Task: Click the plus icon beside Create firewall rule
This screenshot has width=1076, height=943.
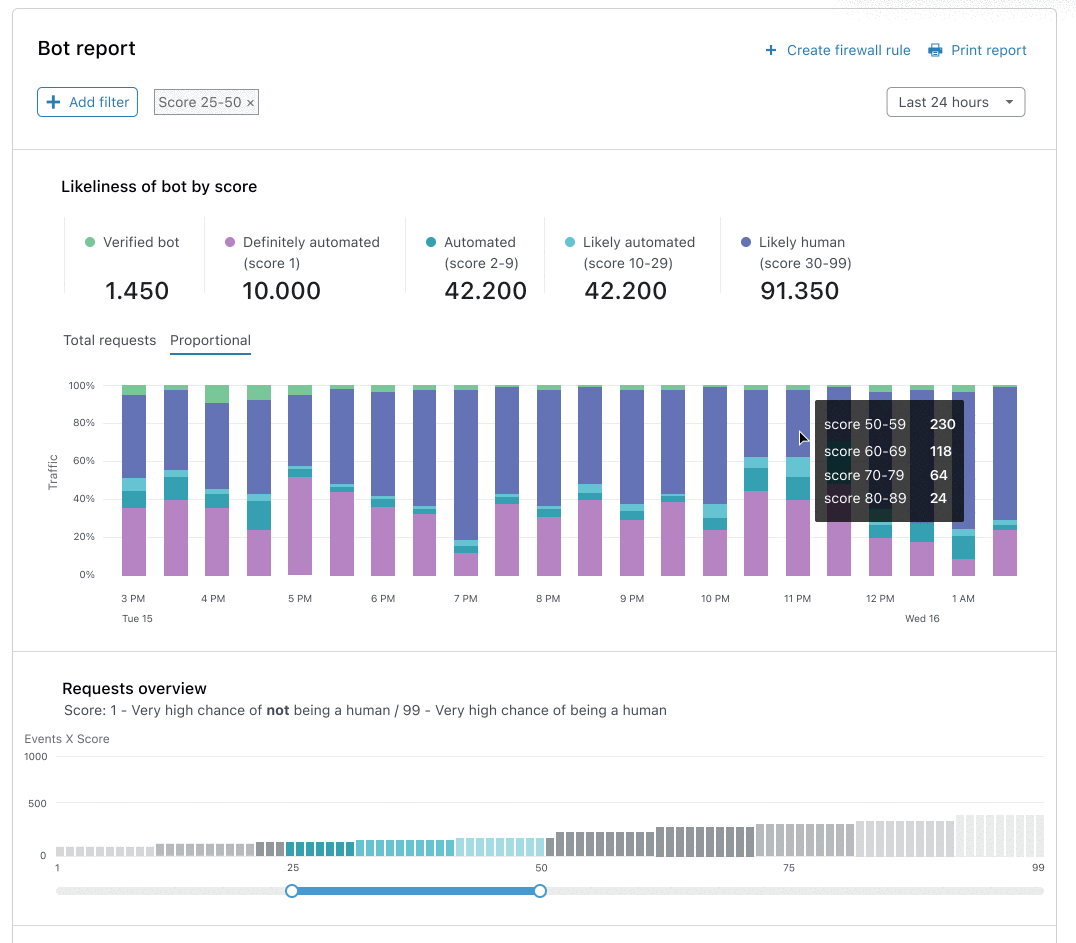Action: tap(771, 50)
